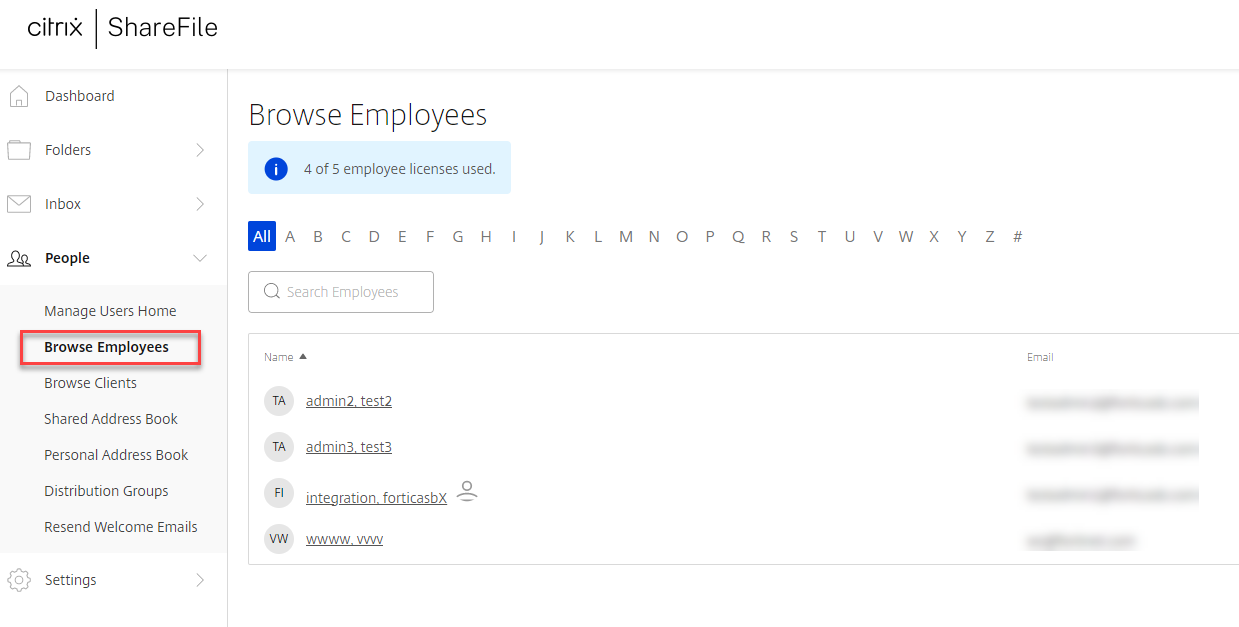This screenshot has height=627, width=1239.
Task: Click the Search Employees input field
Action: tap(341, 292)
